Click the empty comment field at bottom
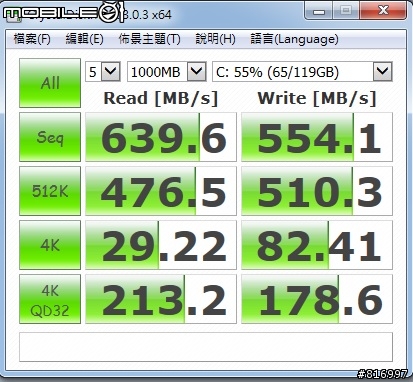The image size is (413, 382). click(x=206, y=347)
